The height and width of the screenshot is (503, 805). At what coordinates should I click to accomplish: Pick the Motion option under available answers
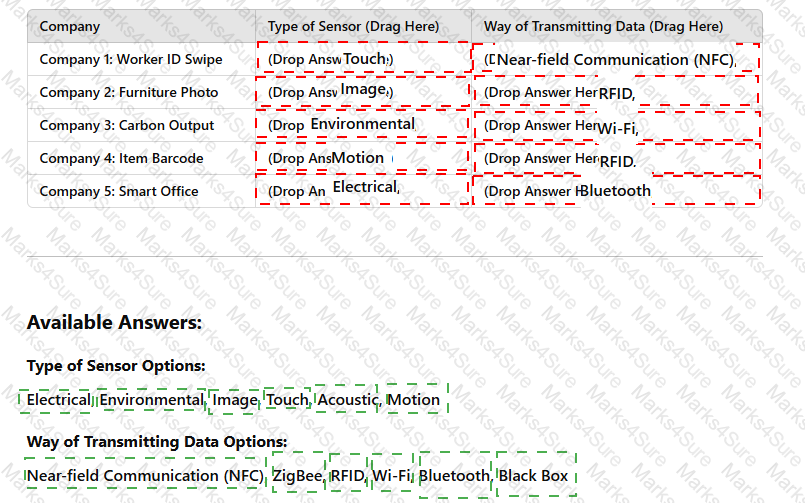click(x=415, y=399)
